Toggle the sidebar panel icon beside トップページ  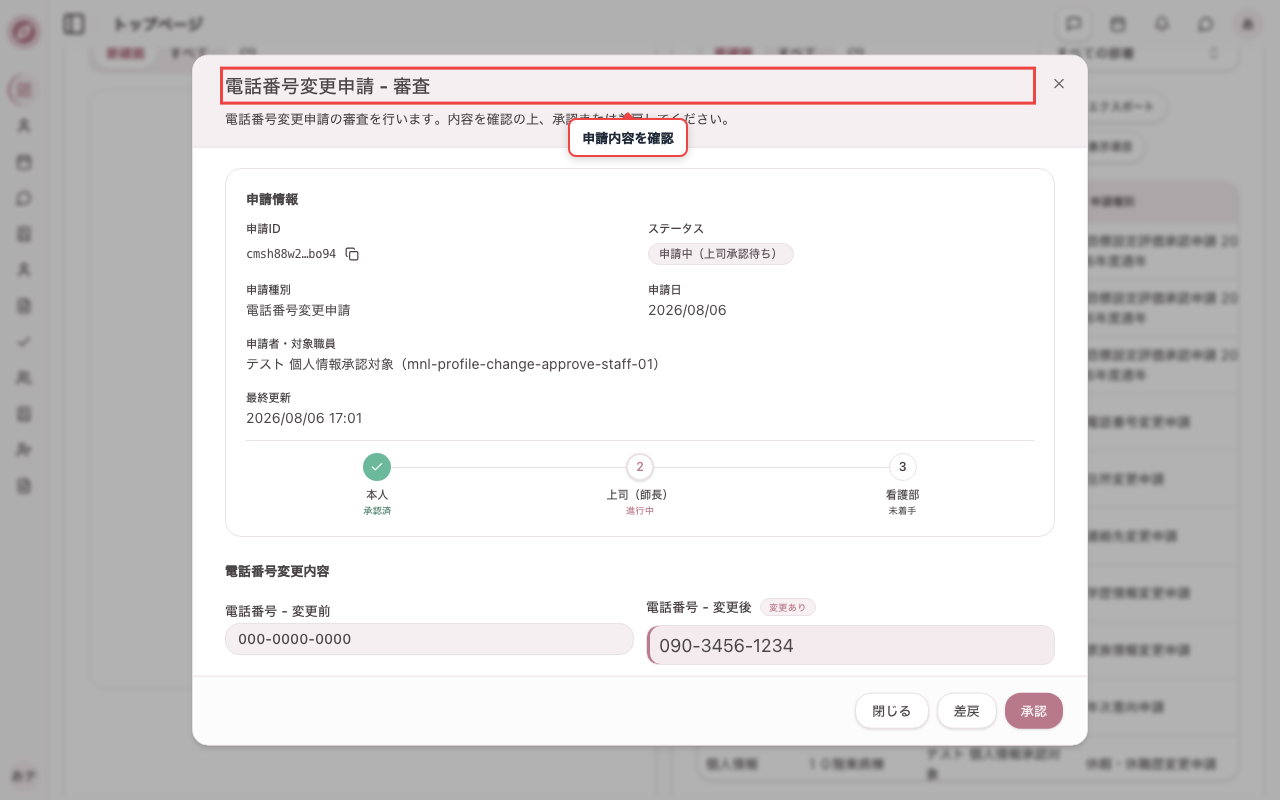tap(74, 24)
